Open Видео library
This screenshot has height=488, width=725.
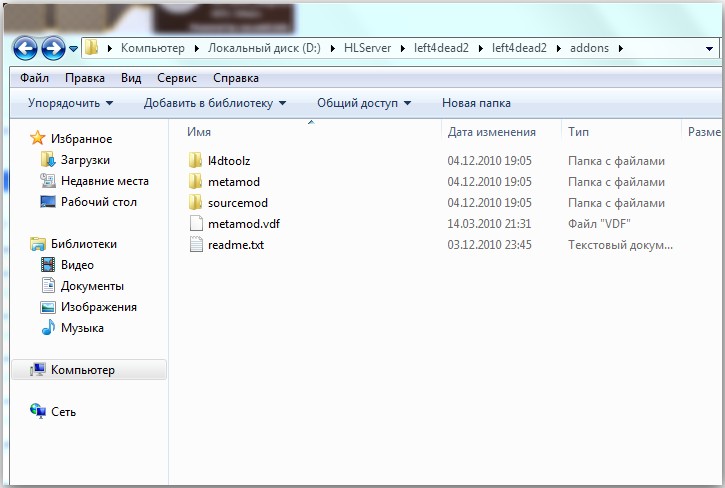pyautogui.click(x=77, y=265)
